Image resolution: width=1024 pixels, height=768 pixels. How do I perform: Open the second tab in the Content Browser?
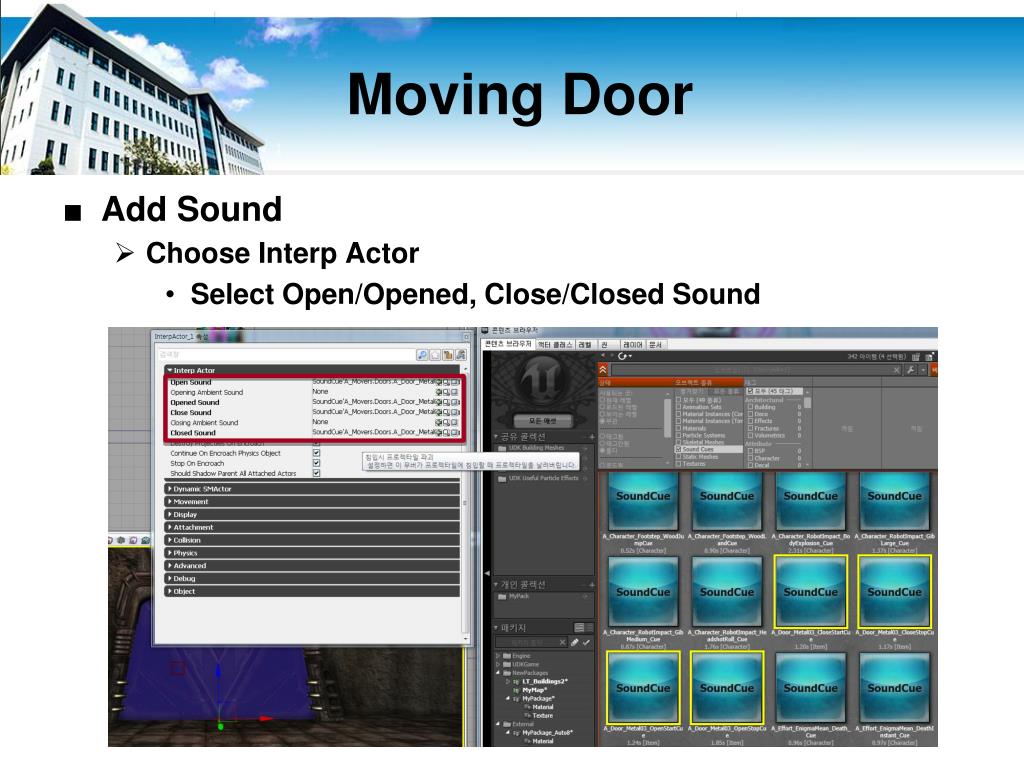tap(555, 344)
